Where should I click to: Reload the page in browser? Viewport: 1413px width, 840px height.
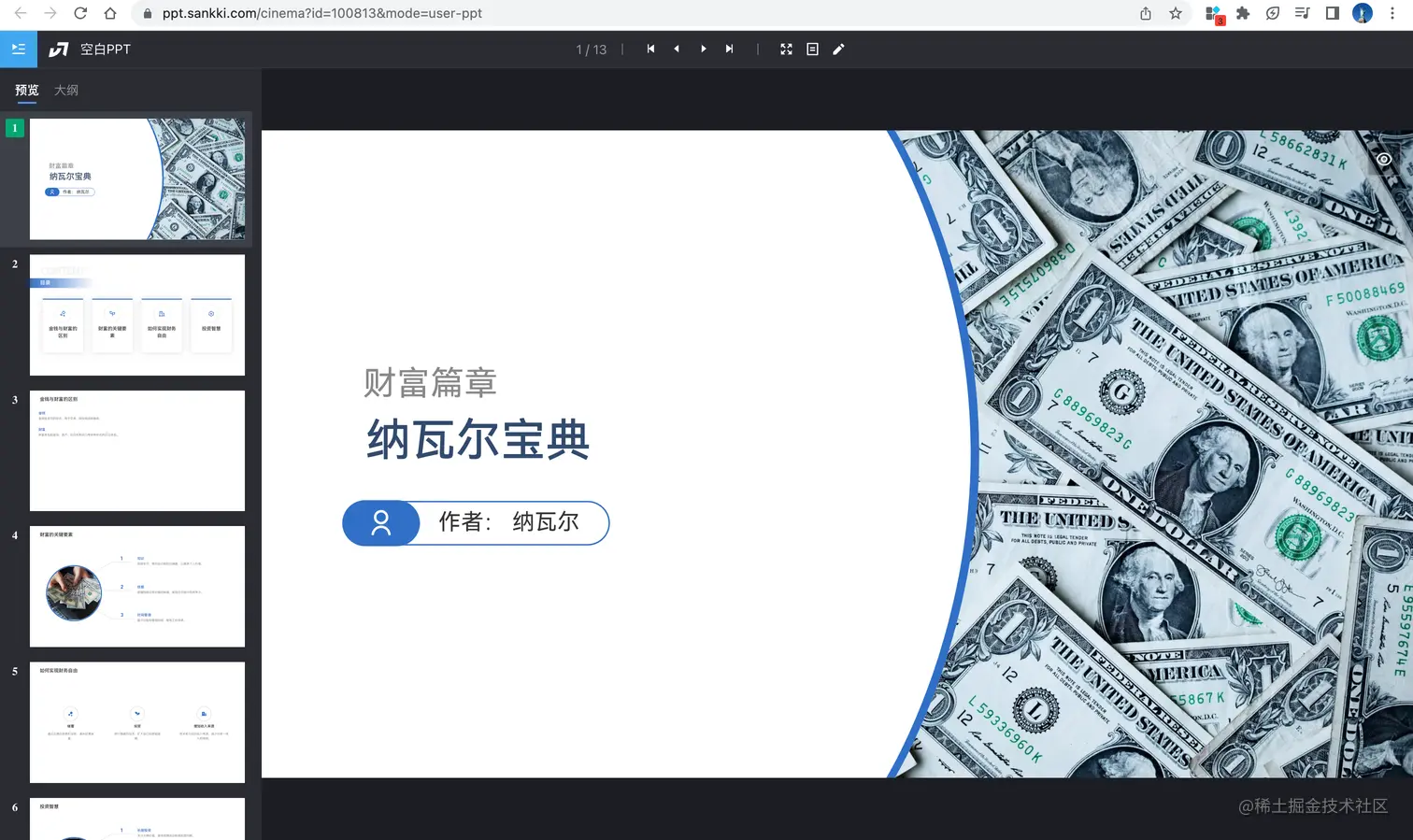(80, 13)
